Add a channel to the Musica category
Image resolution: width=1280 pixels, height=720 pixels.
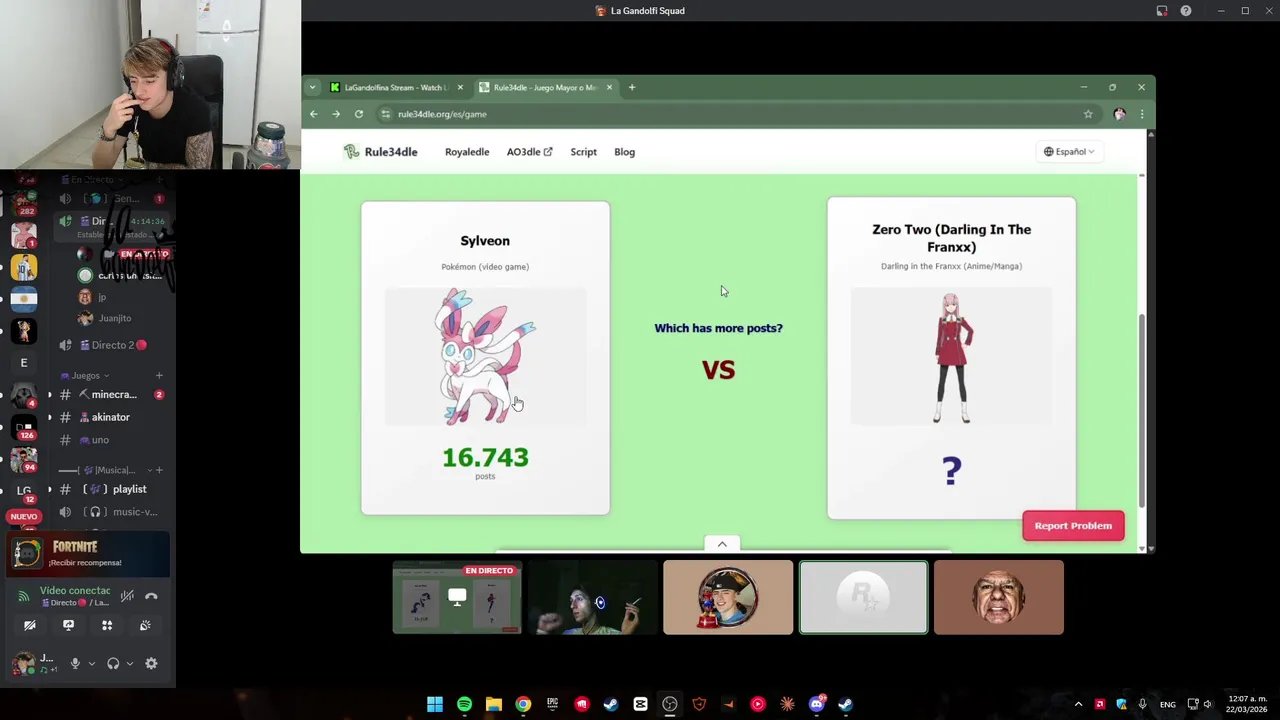(159, 470)
